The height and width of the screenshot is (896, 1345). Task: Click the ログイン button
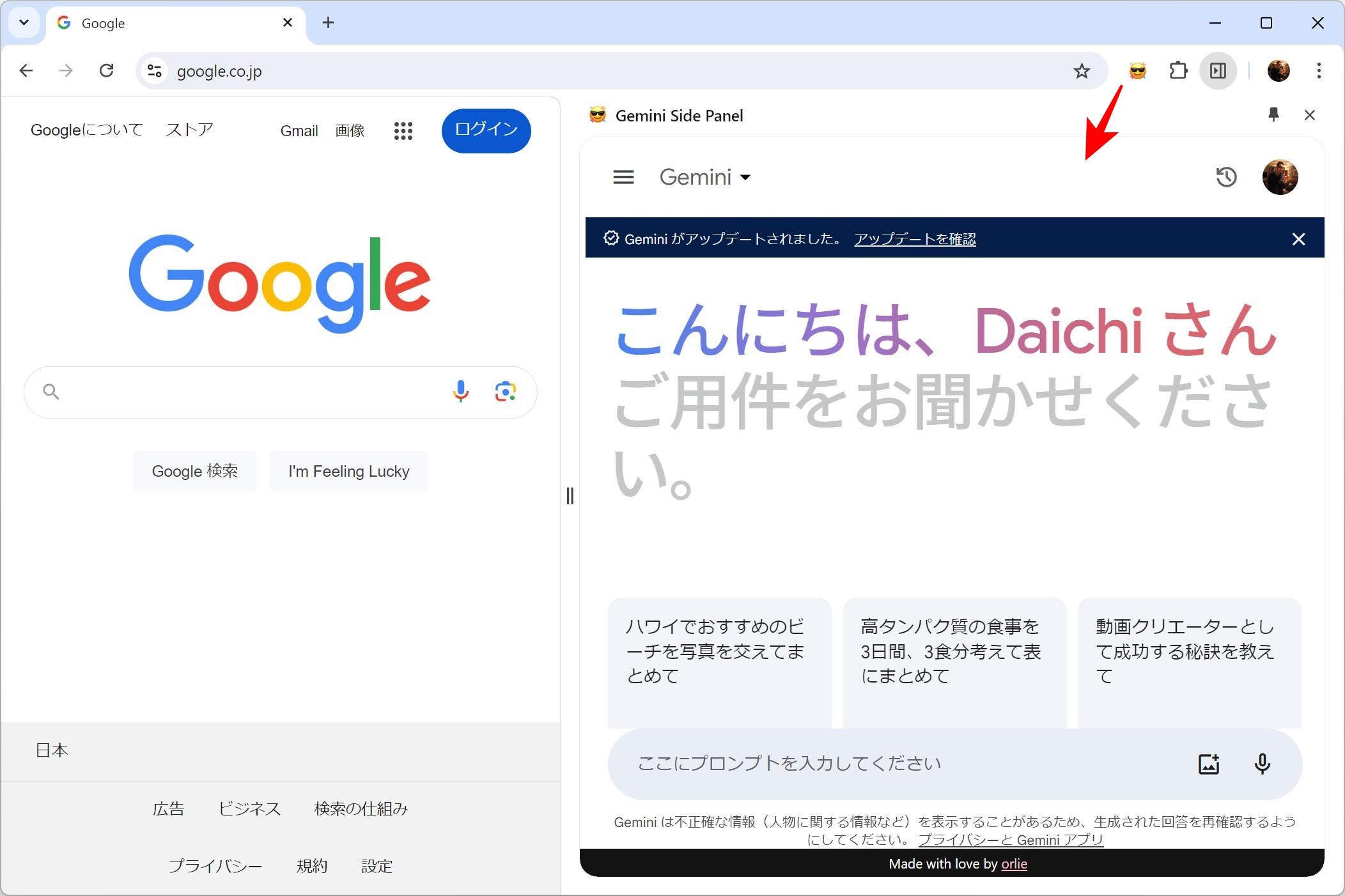click(486, 130)
